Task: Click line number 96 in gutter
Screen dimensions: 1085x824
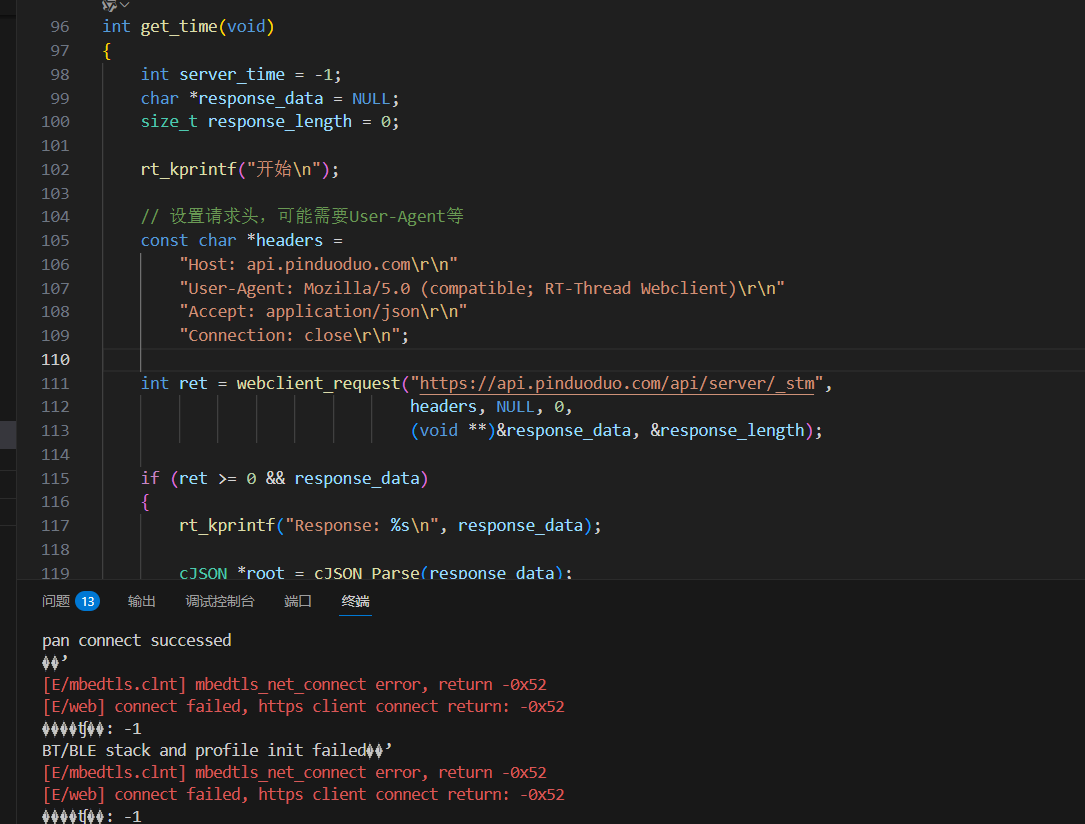Action: point(59,27)
